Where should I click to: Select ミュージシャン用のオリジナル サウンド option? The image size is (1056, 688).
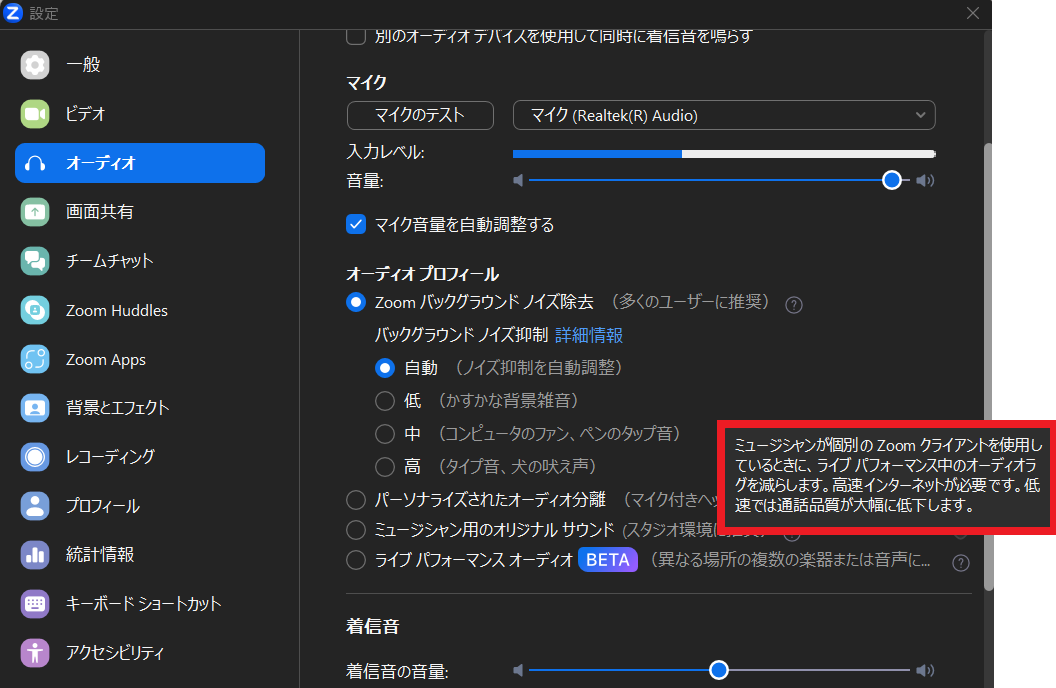(356, 530)
